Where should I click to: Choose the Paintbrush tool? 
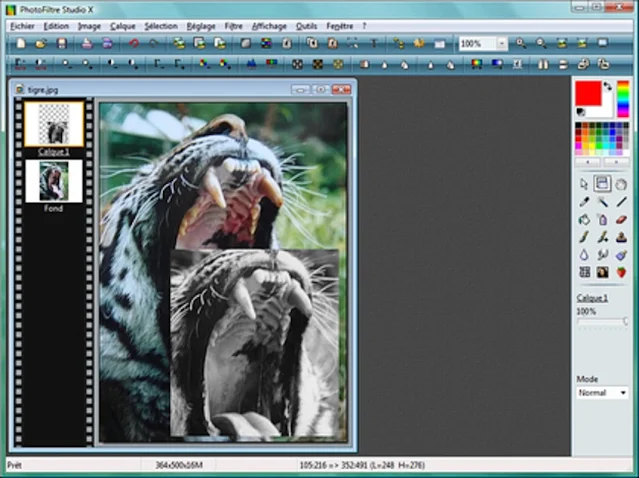(584, 237)
